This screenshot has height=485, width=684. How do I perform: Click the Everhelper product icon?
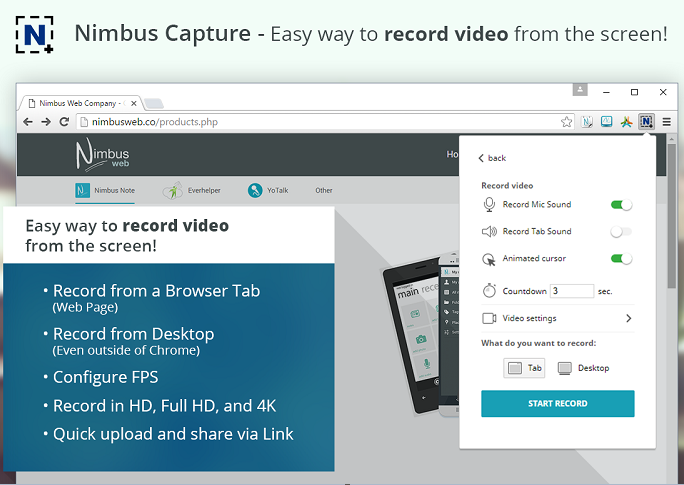coord(173,191)
